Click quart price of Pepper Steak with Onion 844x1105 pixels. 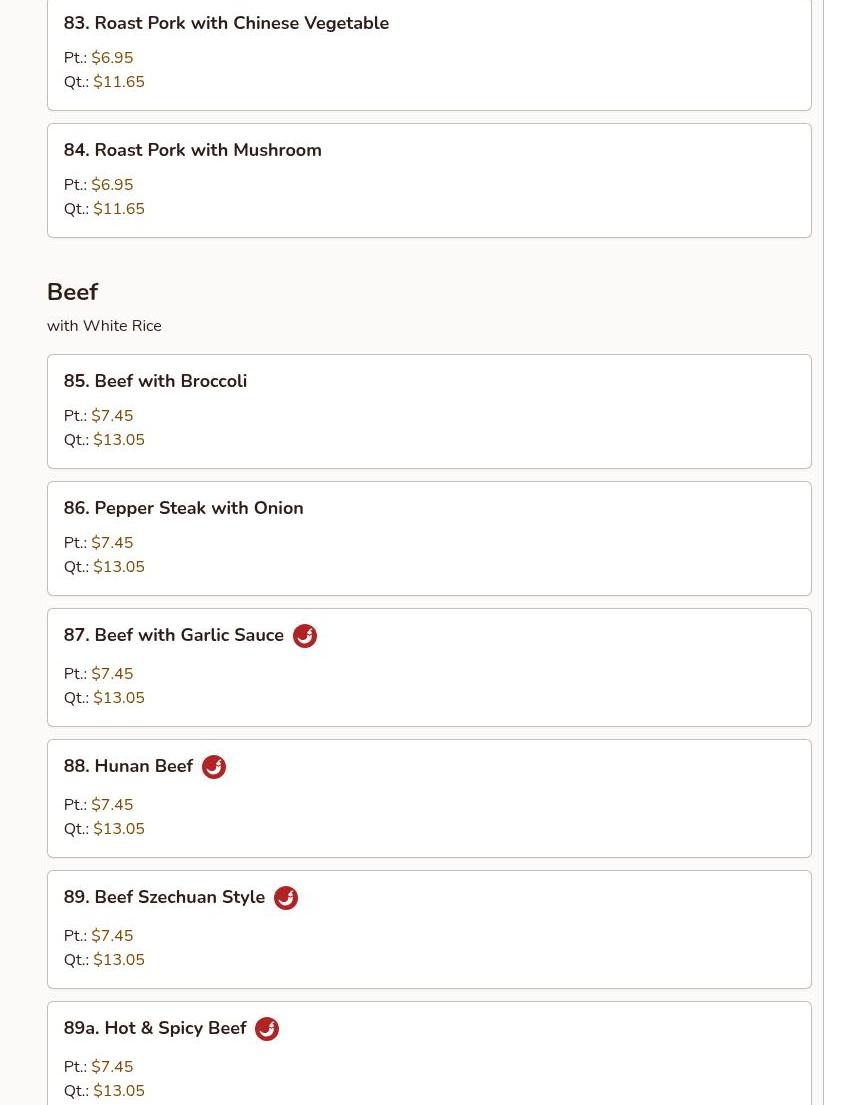(118, 567)
